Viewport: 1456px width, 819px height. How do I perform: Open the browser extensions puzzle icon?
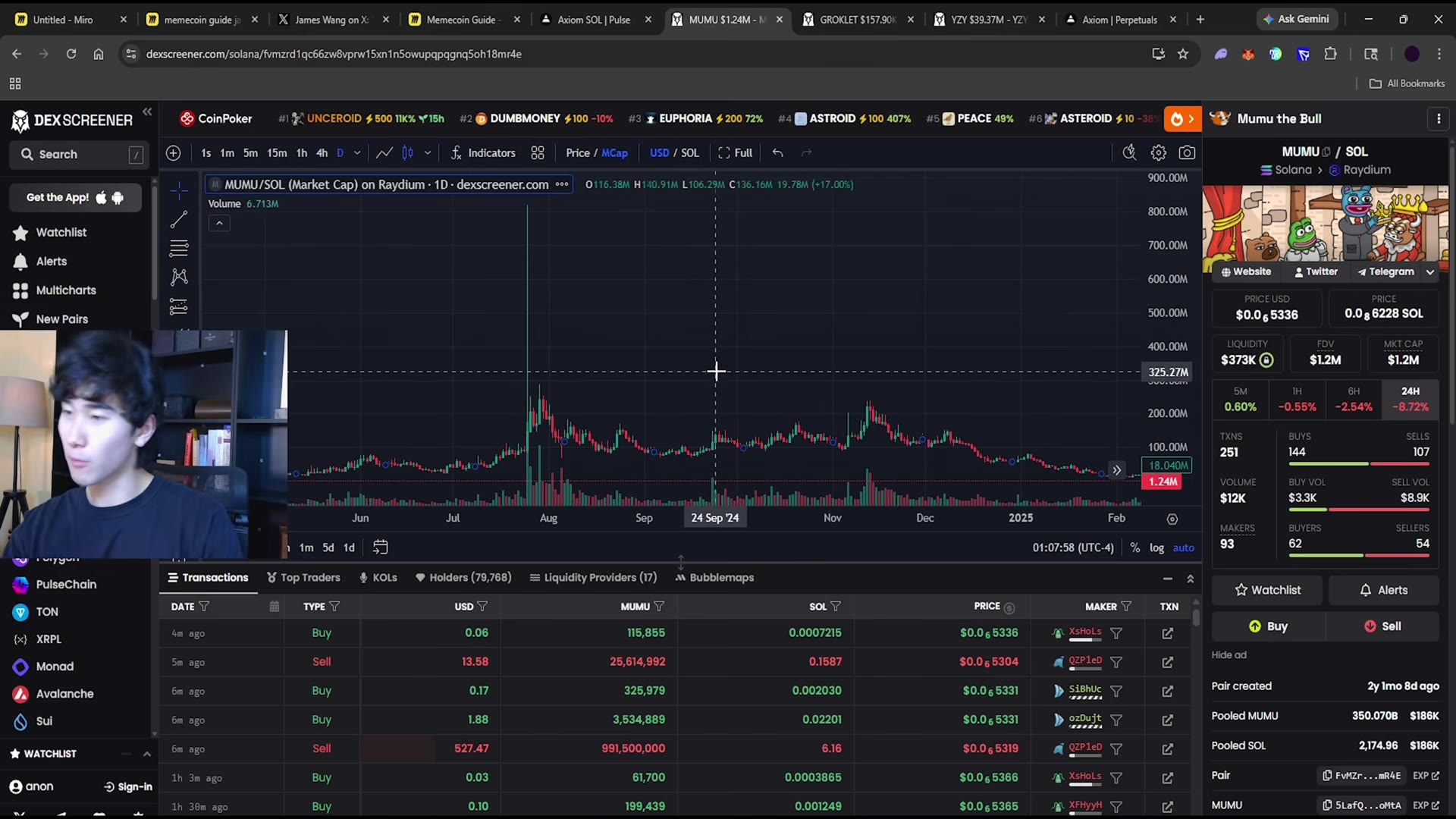[1330, 54]
